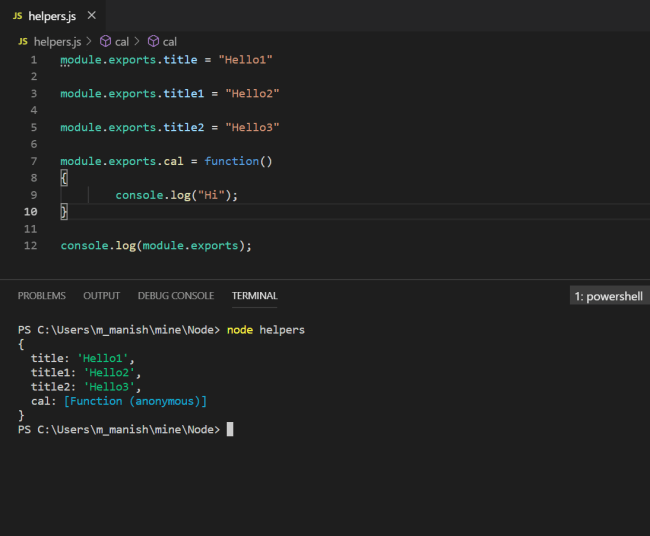Click the first 'cal' breadcrumb label
Screen dimensions: 650x536
122,41
